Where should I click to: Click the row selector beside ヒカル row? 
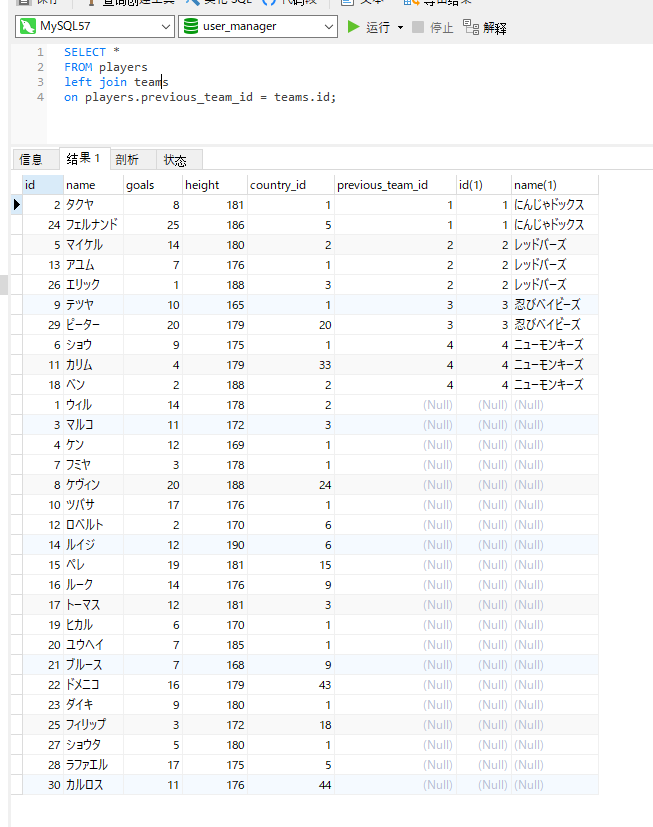(17, 625)
